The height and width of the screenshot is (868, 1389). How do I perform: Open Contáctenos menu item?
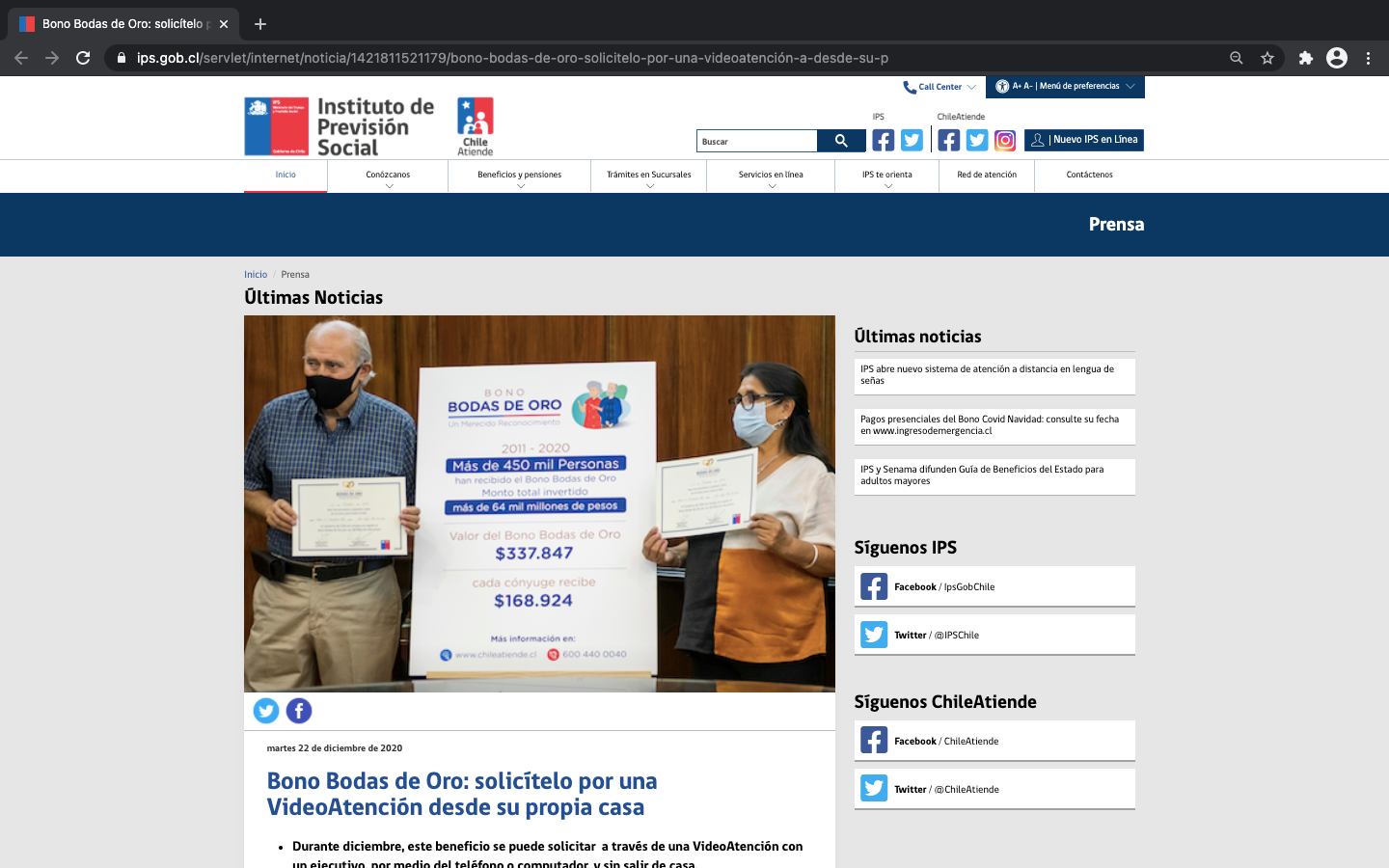click(1089, 176)
